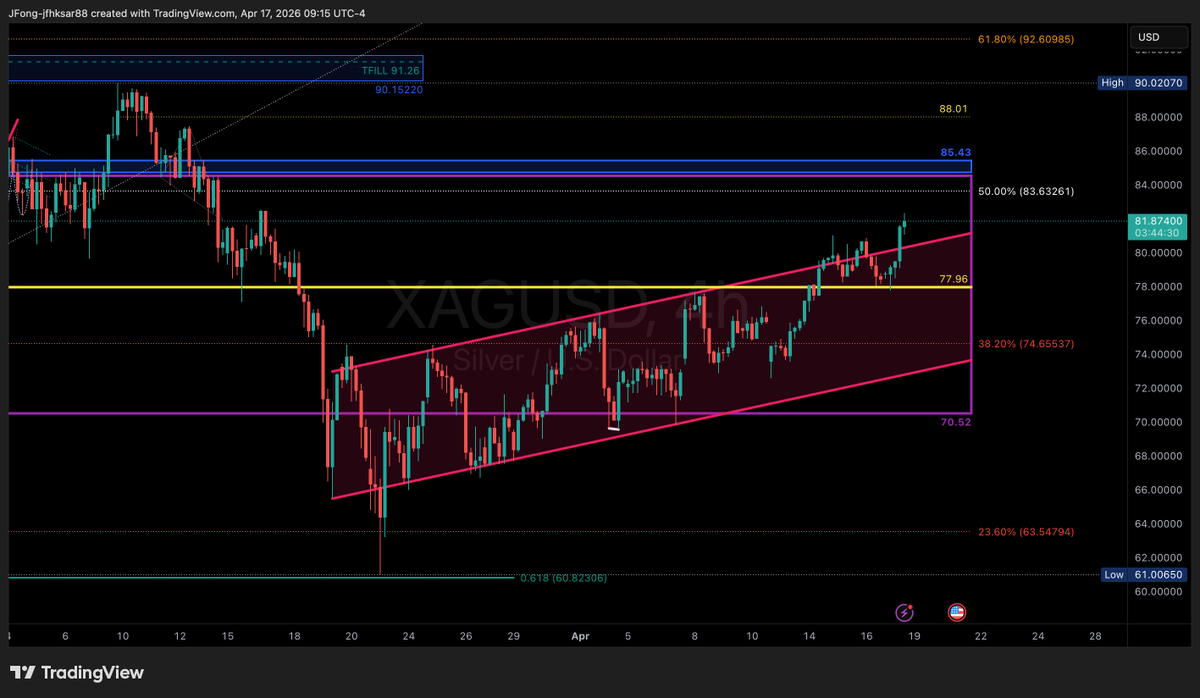Image resolution: width=1200 pixels, height=698 pixels.
Task: Select the yellow 88.01 level label
Action: pyautogui.click(x=953, y=108)
